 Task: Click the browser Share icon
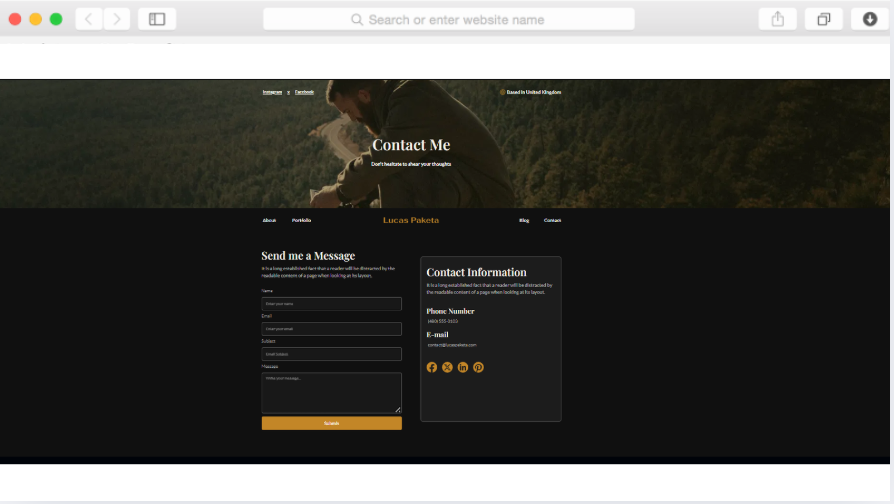coord(777,19)
